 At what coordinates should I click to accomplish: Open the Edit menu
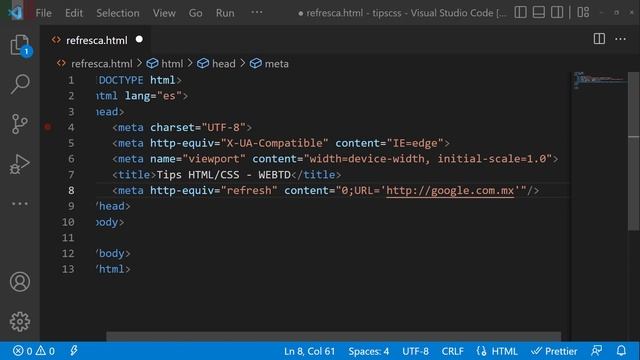click(73, 13)
